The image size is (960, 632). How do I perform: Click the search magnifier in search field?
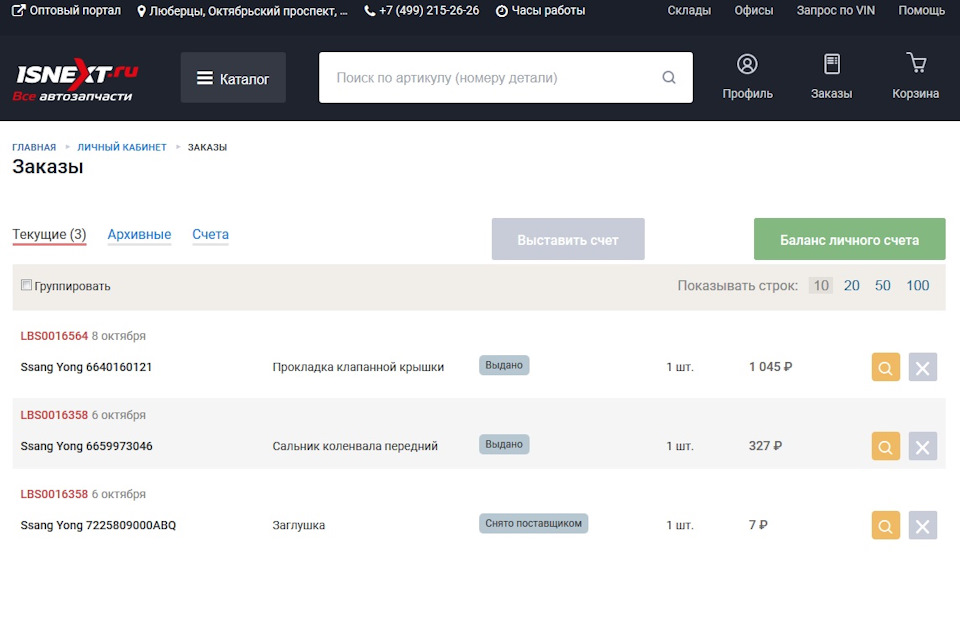(x=669, y=78)
